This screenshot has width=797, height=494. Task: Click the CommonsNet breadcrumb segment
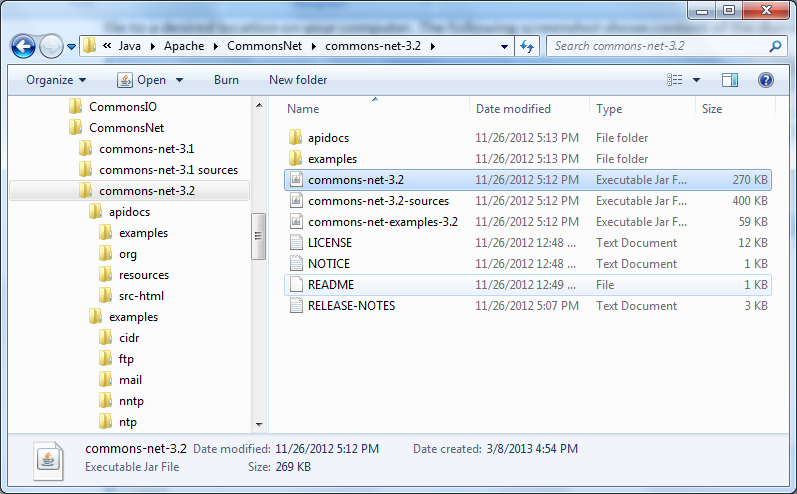(x=264, y=46)
